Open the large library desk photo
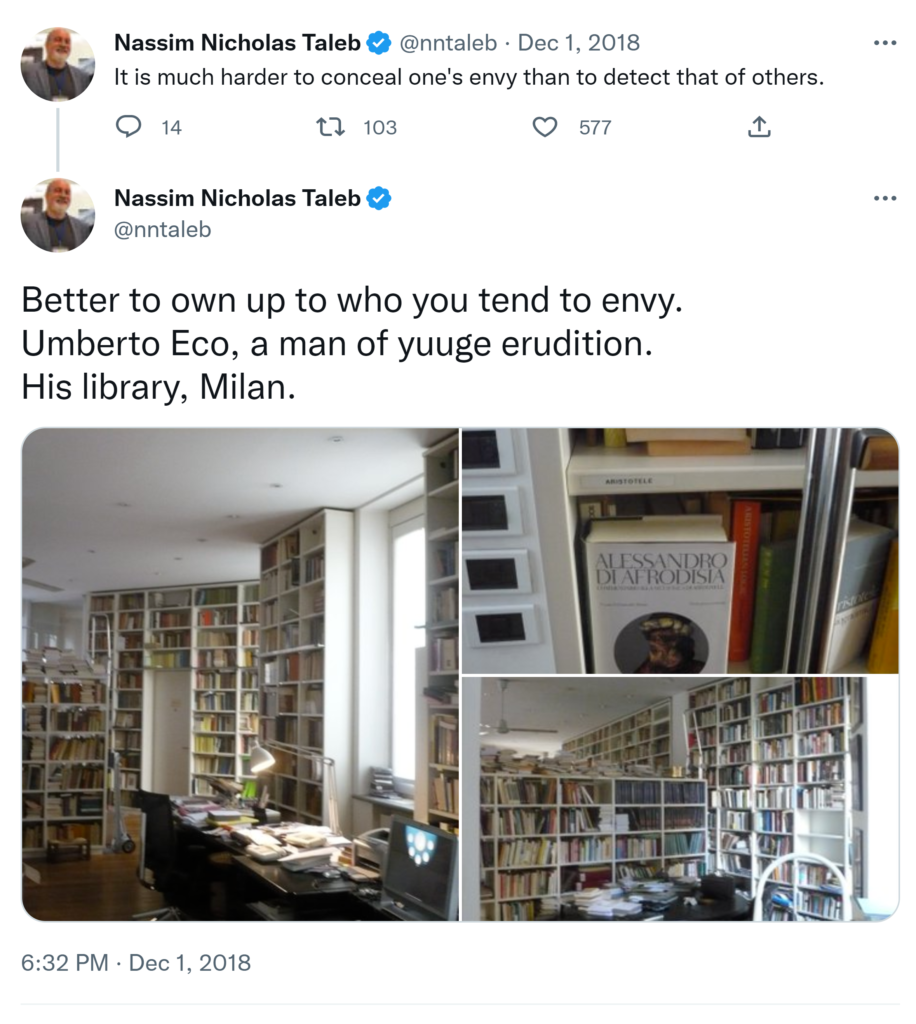Image resolution: width=916 pixels, height=1024 pixels. pos(240,674)
